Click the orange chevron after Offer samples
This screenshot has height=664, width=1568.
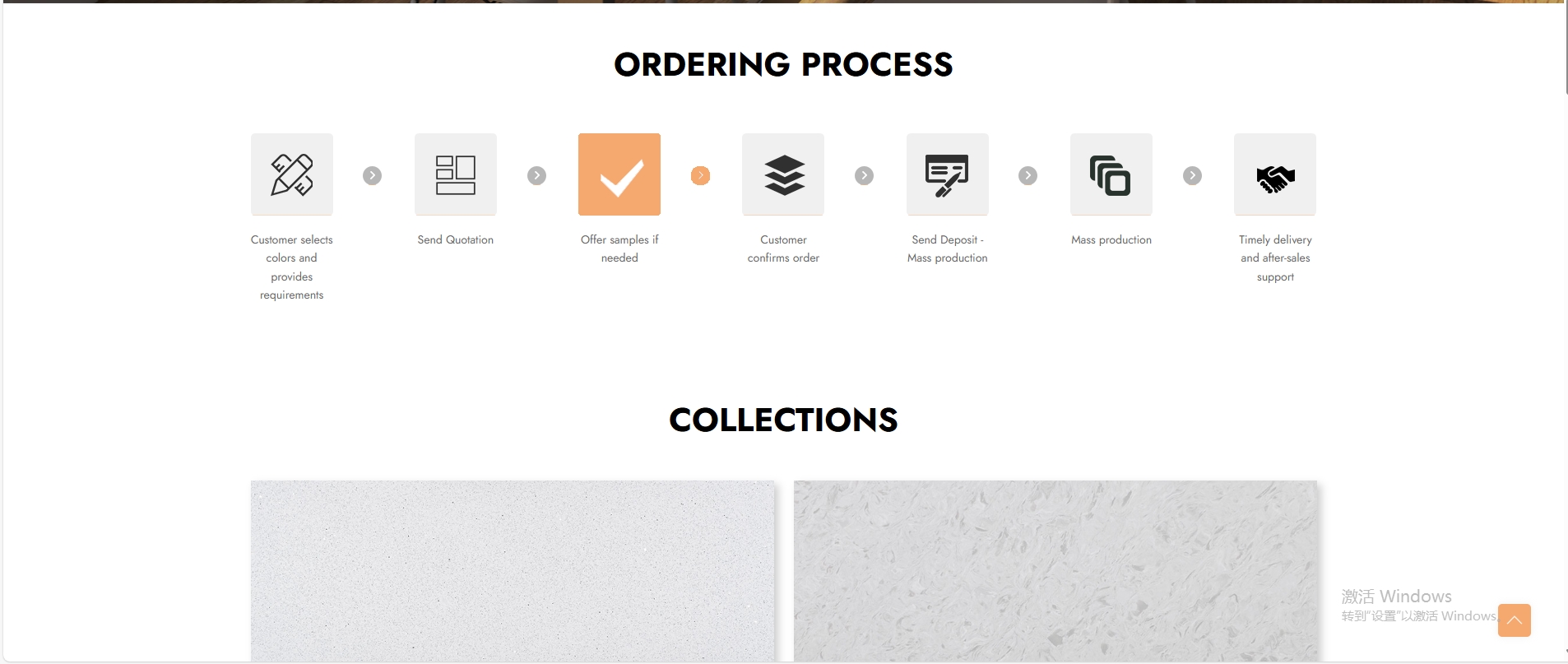[x=700, y=175]
